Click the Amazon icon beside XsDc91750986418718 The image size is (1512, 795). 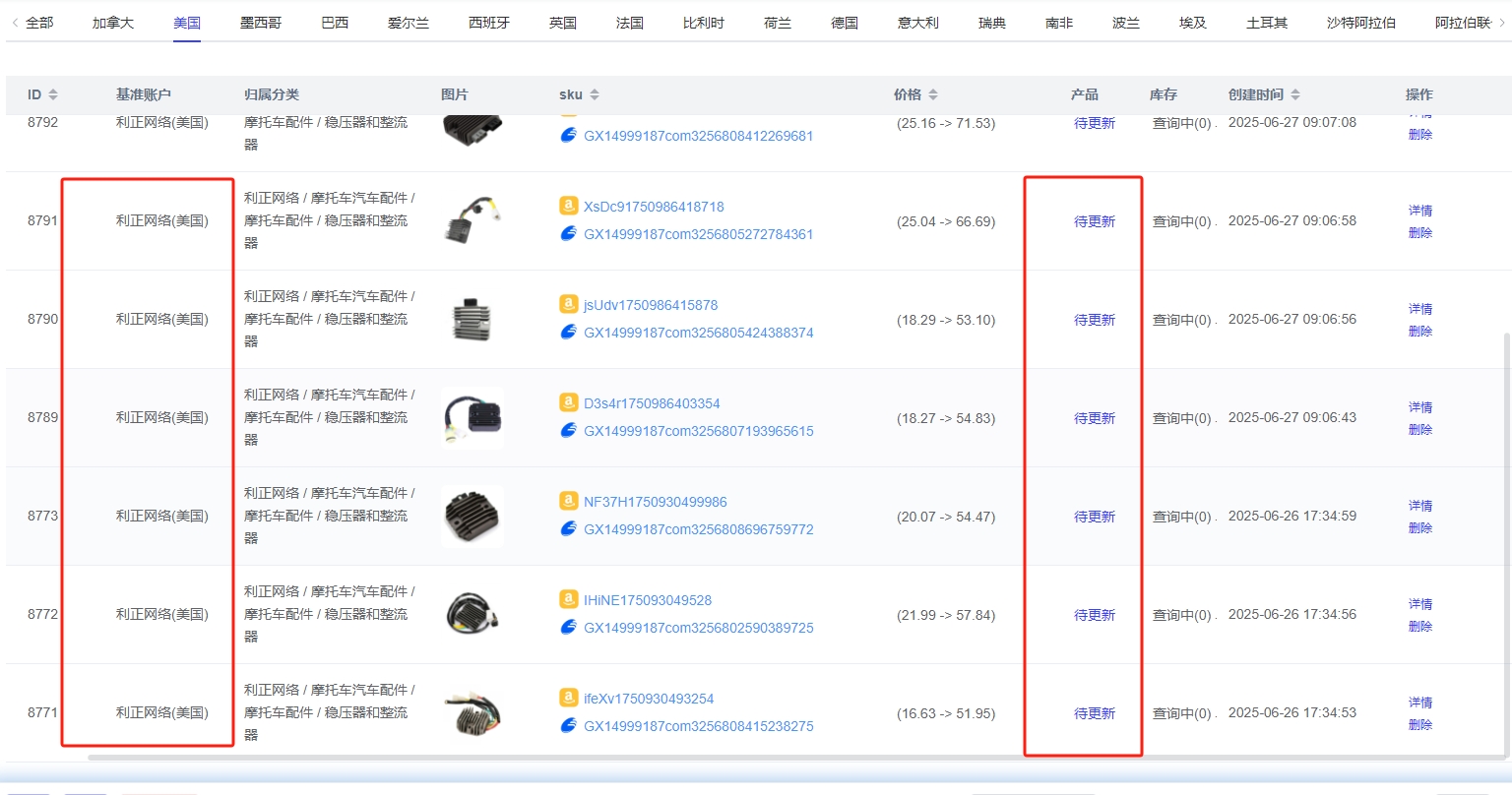(x=568, y=206)
